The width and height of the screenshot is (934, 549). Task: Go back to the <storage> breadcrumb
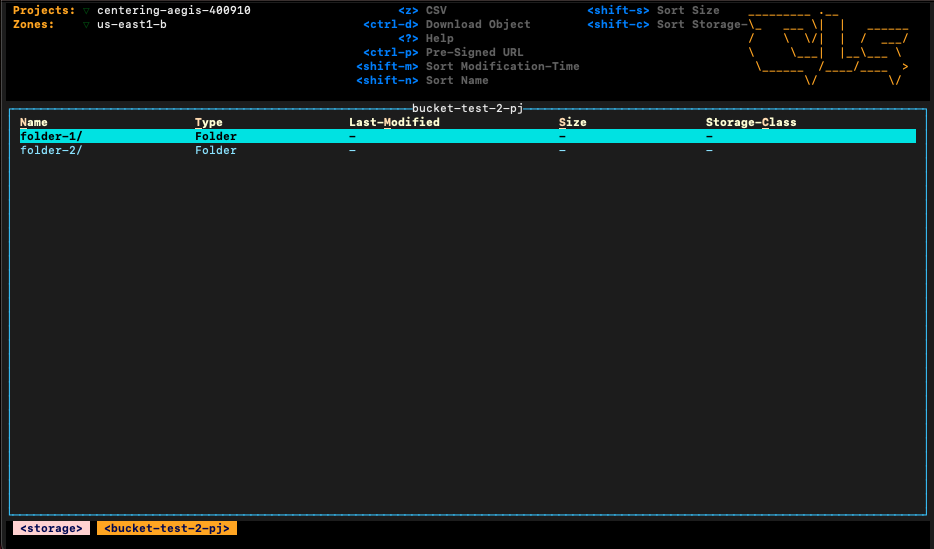[x=51, y=528]
